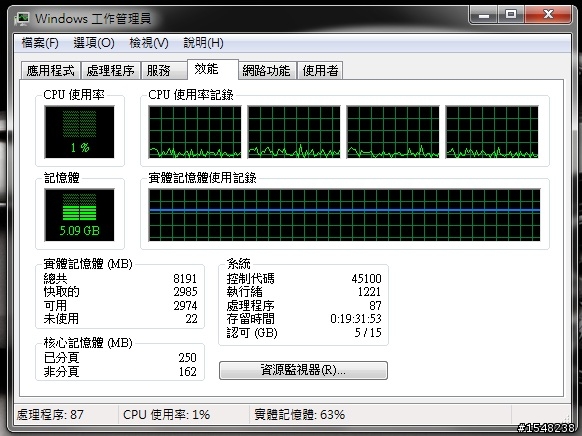Screen dimensions: 582x436
Task: Click the first CPU core history graph
Action: click(195, 132)
